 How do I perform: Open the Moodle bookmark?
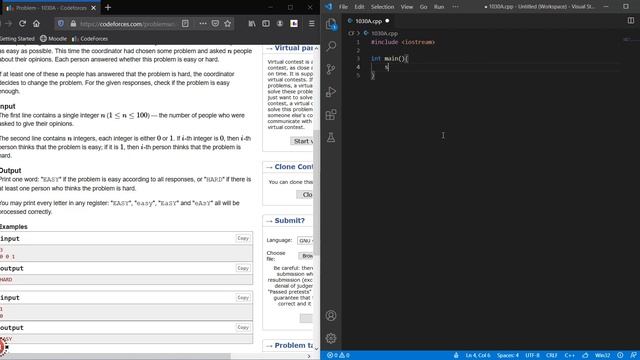point(53,39)
